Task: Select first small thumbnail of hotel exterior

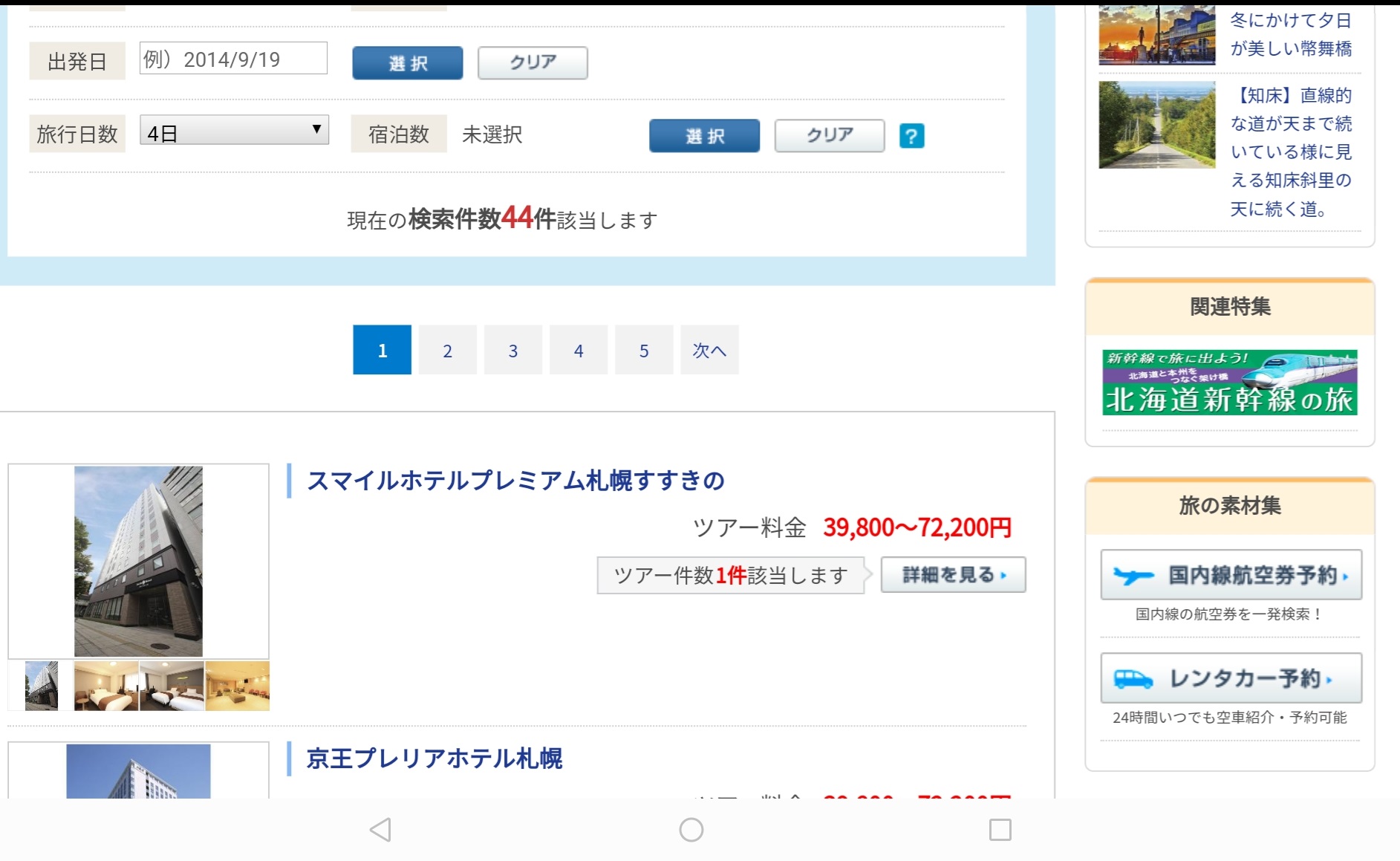Action: 41,686
